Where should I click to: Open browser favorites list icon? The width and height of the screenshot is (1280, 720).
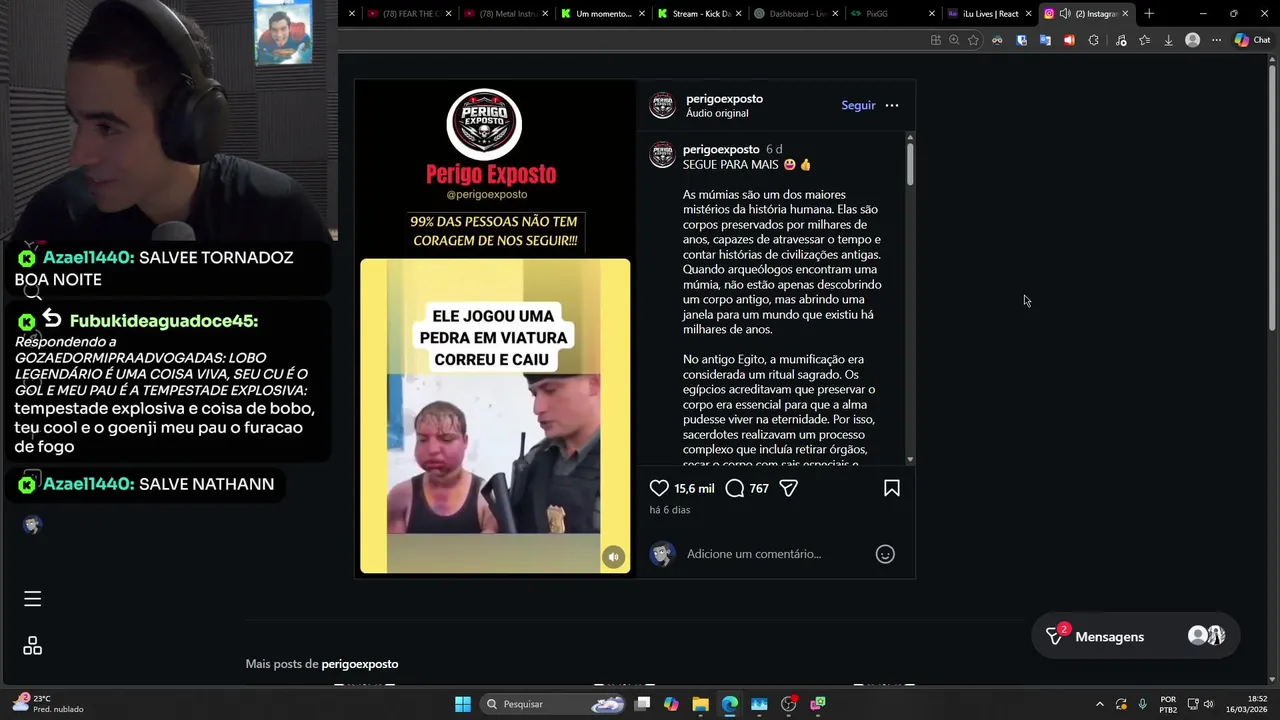(1144, 40)
